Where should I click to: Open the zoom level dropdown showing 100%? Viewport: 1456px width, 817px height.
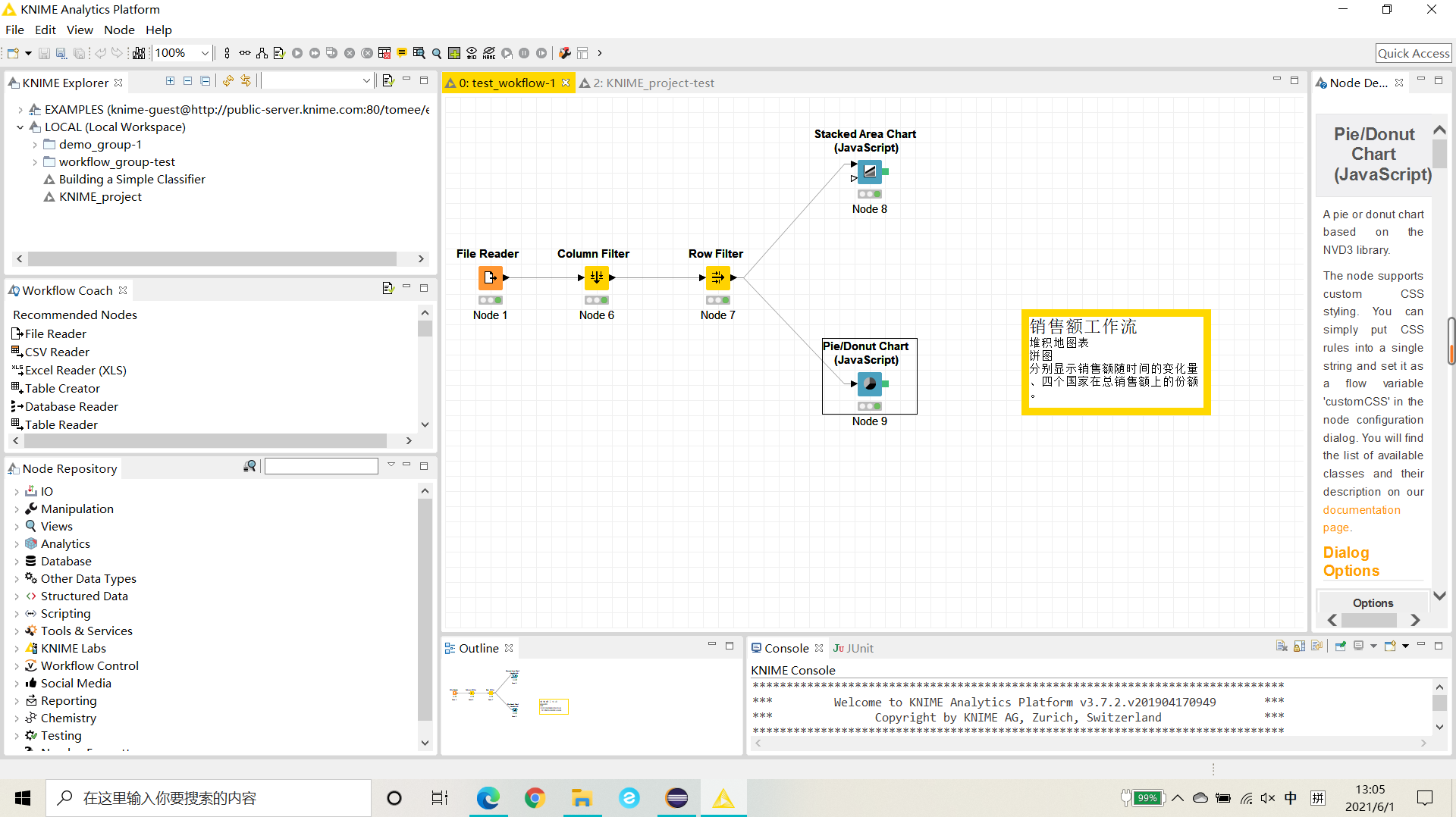click(x=203, y=53)
